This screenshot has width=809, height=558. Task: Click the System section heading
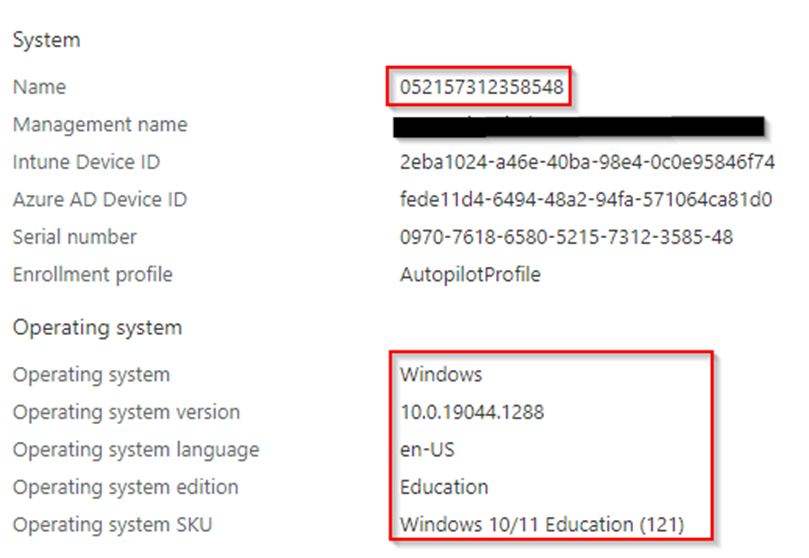pyautogui.click(x=46, y=40)
